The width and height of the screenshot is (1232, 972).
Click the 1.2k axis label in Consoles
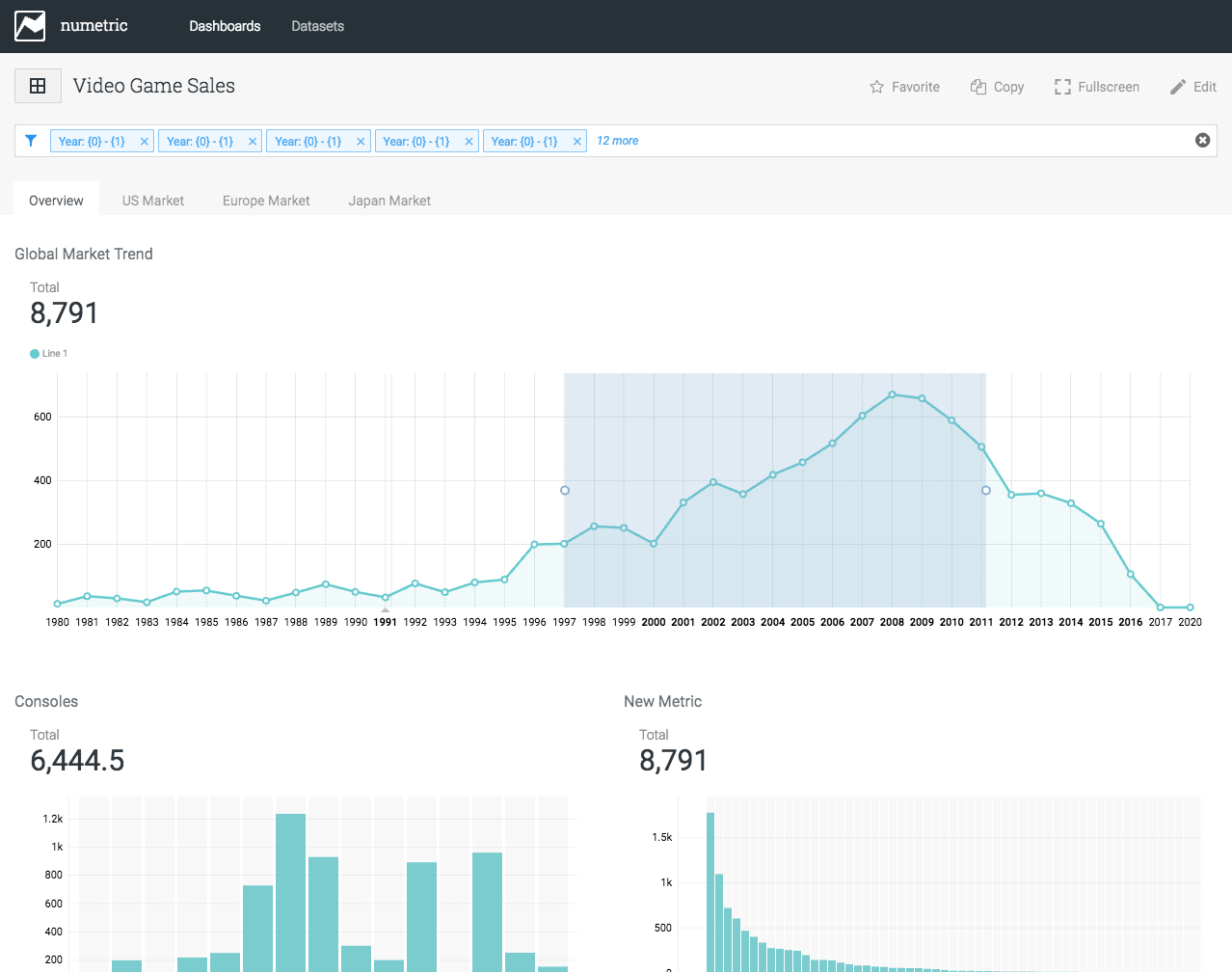53,819
